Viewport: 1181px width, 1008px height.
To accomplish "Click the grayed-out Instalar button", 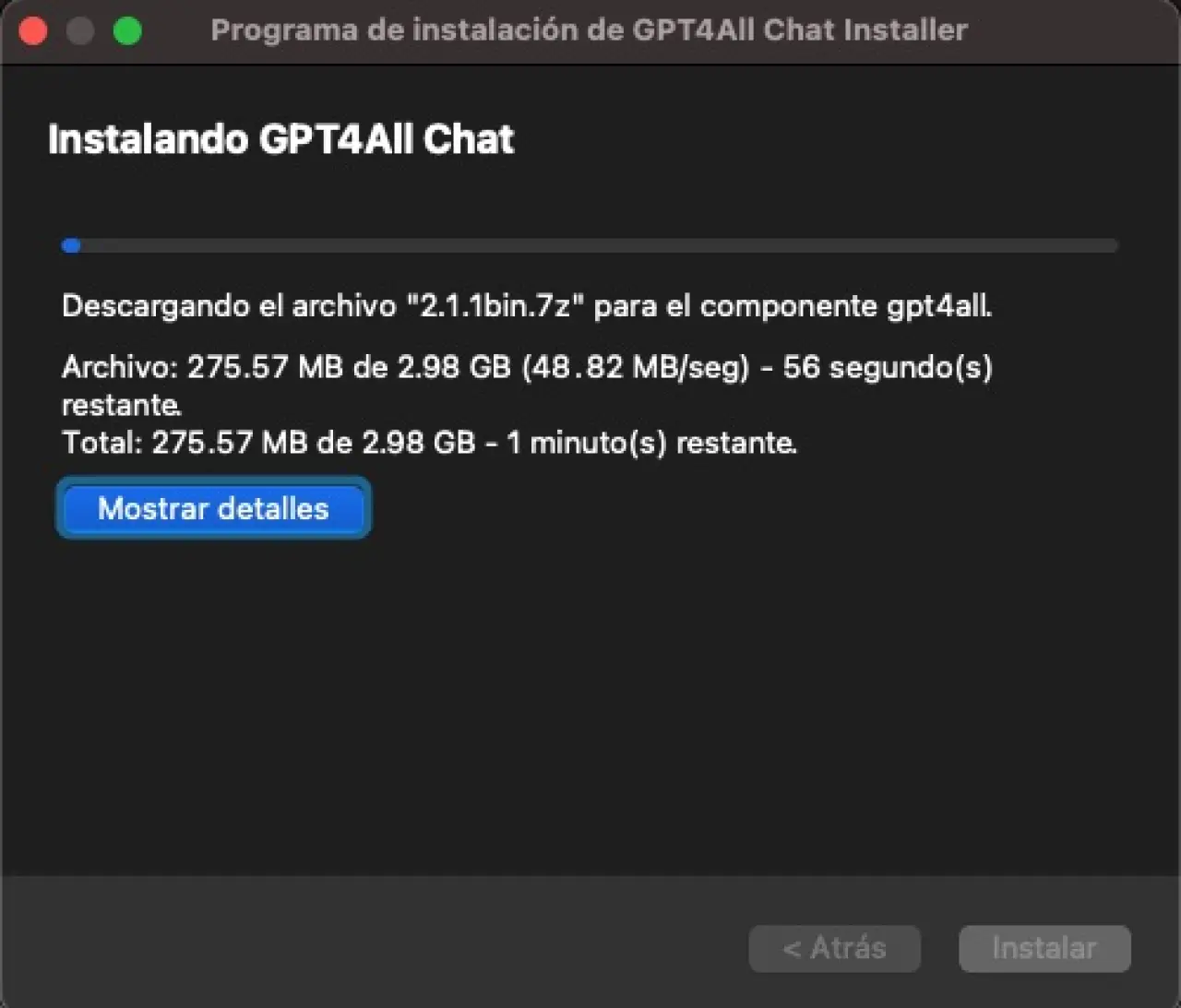I will tap(1044, 948).
